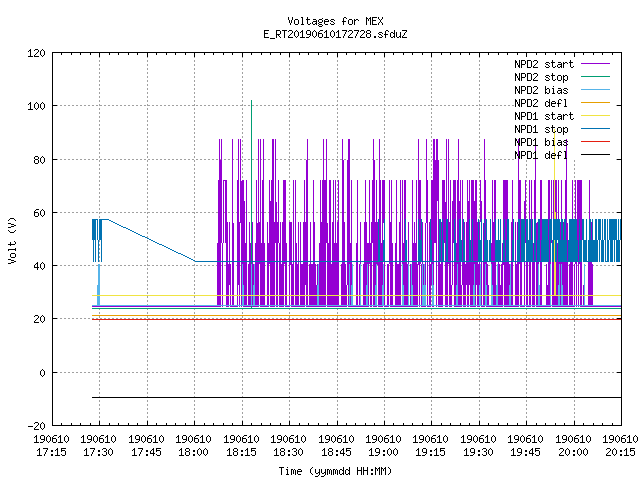This screenshot has width=640, height=480.
Task: Click the y-axis tick value -20
Action: [x=36, y=426]
